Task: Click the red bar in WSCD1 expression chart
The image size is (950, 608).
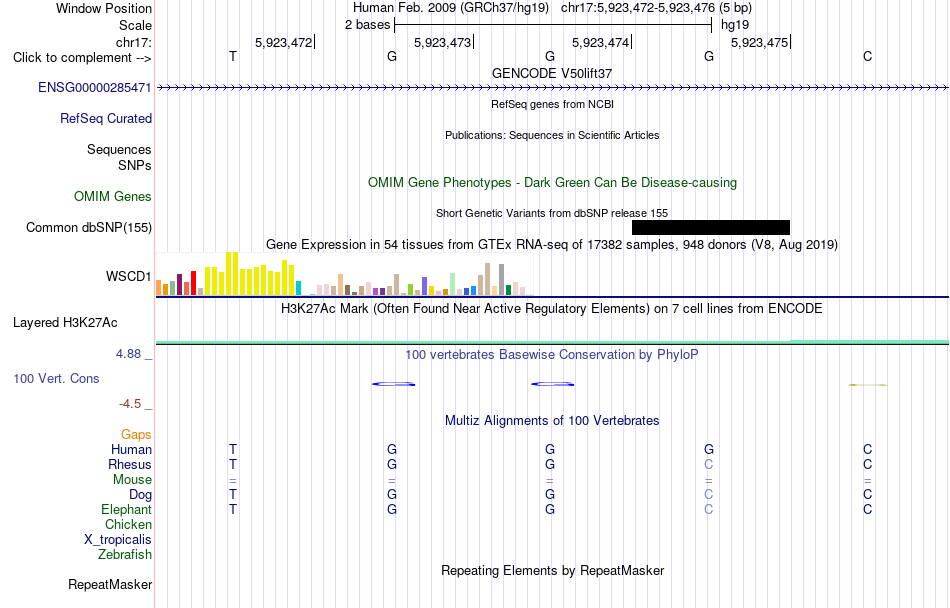Action: point(193,283)
